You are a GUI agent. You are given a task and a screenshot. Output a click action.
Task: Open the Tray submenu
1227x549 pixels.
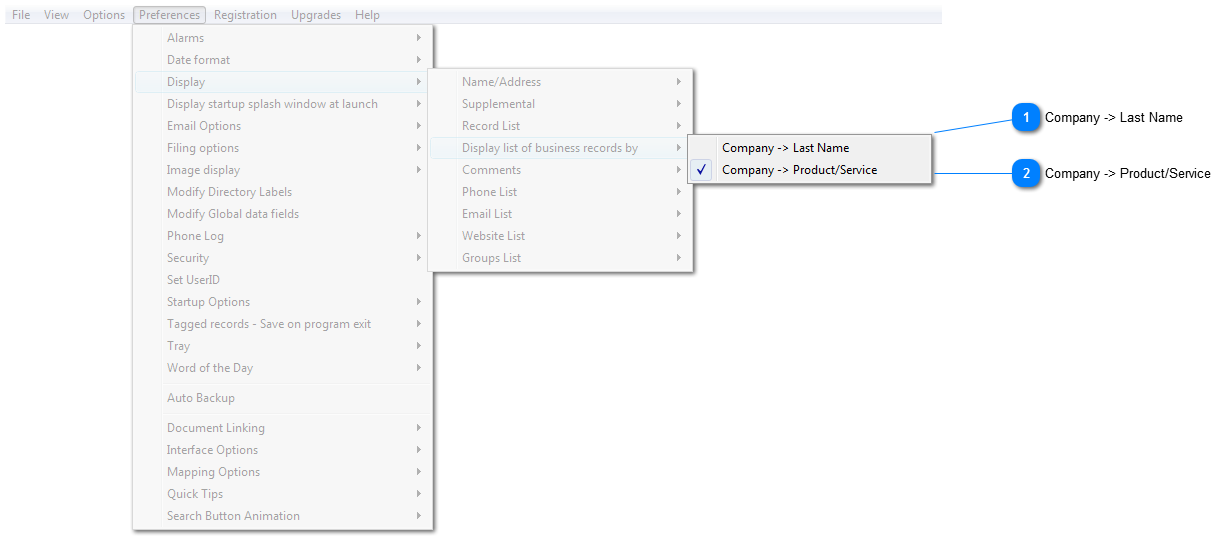pyautogui.click(x=283, y=346)
